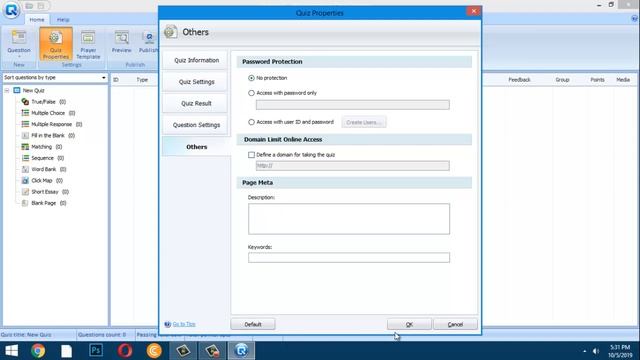Click the Points column header
This screenshot has height=360, width=640.
(x=597, y=80)
